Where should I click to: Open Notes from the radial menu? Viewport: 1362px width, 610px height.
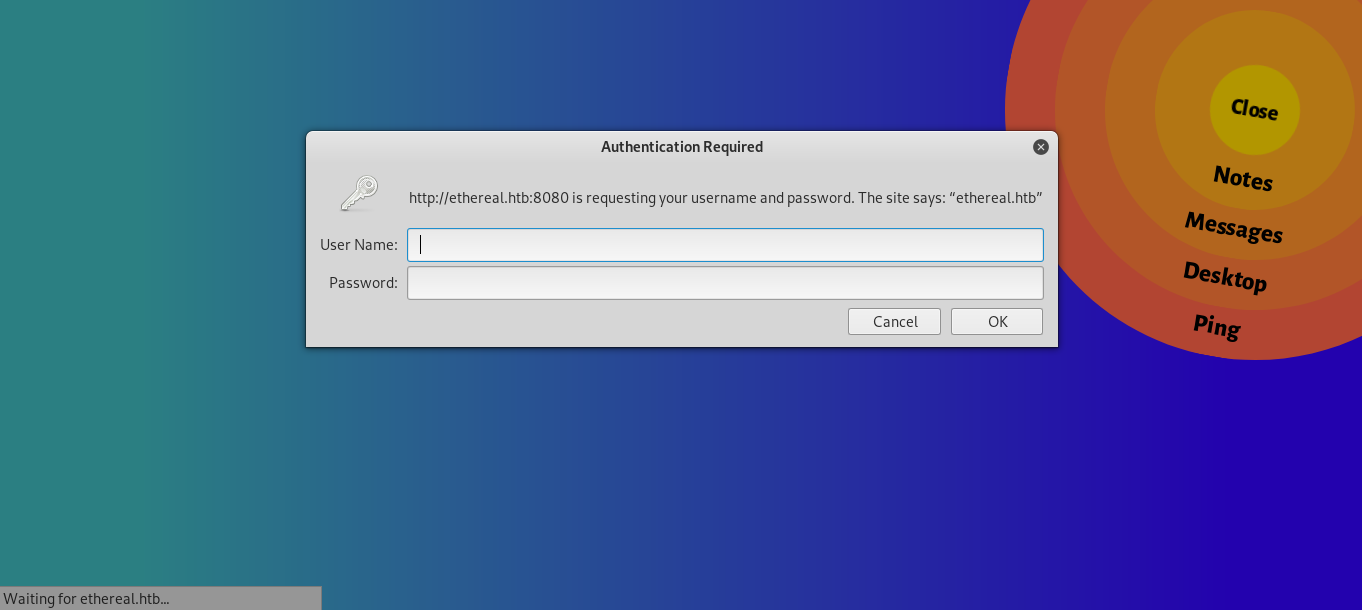(x=1243, y=179)
